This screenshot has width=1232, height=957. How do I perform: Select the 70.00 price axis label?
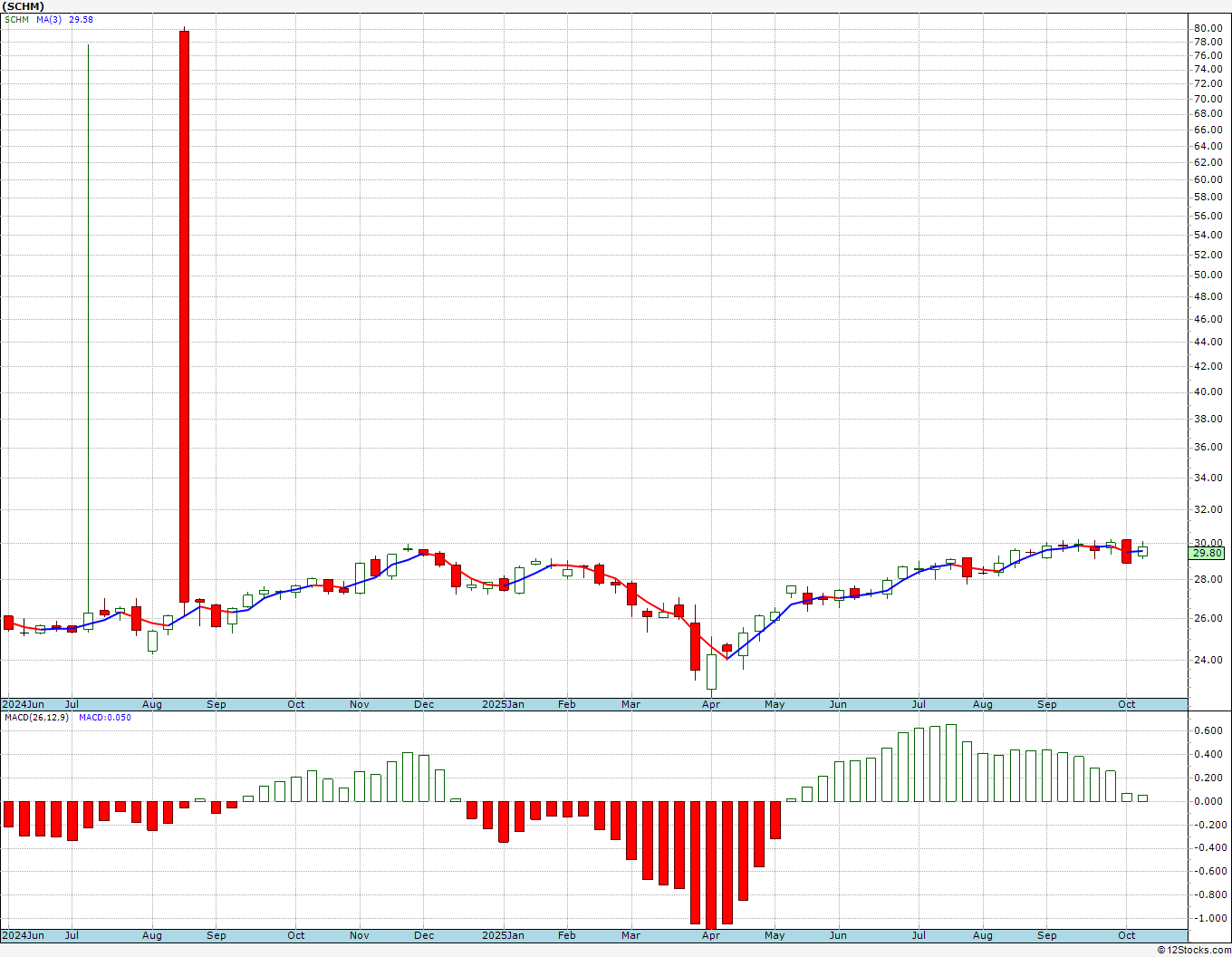1208,99
